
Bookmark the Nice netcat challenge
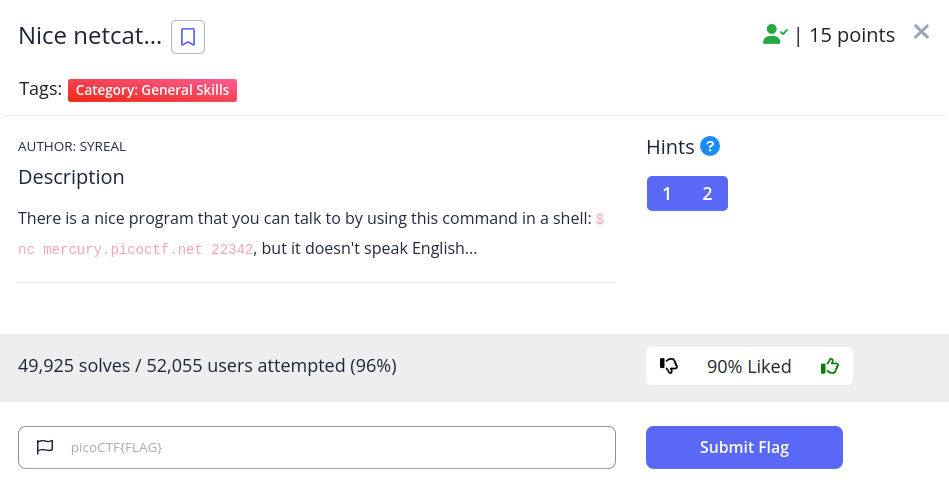pyautogui.click(x=187, y=38)
